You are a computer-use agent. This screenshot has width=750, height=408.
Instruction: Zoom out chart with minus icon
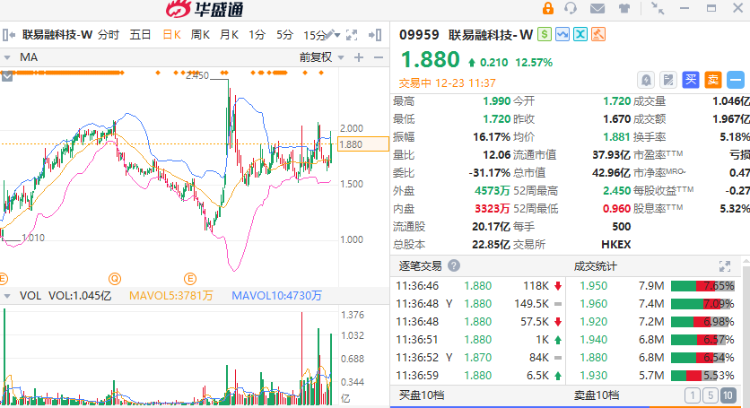[378, 57]
